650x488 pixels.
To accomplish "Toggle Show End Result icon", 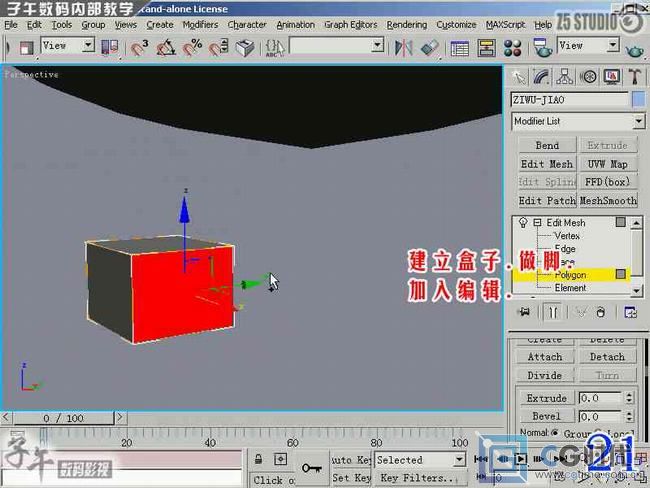I will pos(553,312).
